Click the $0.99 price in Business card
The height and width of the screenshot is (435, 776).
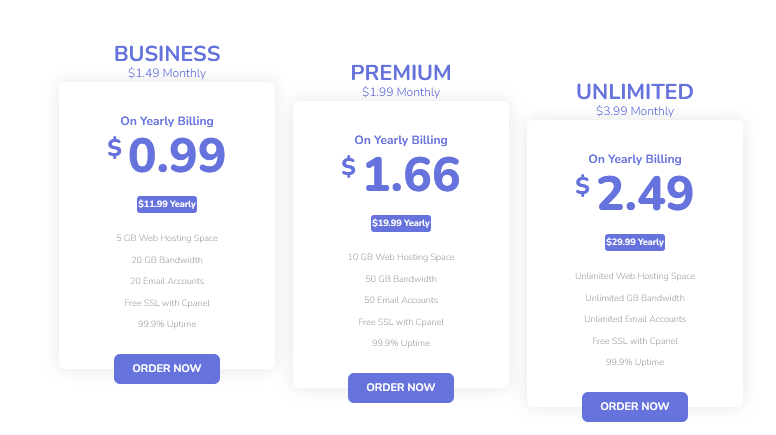click(x=167, y=156)
